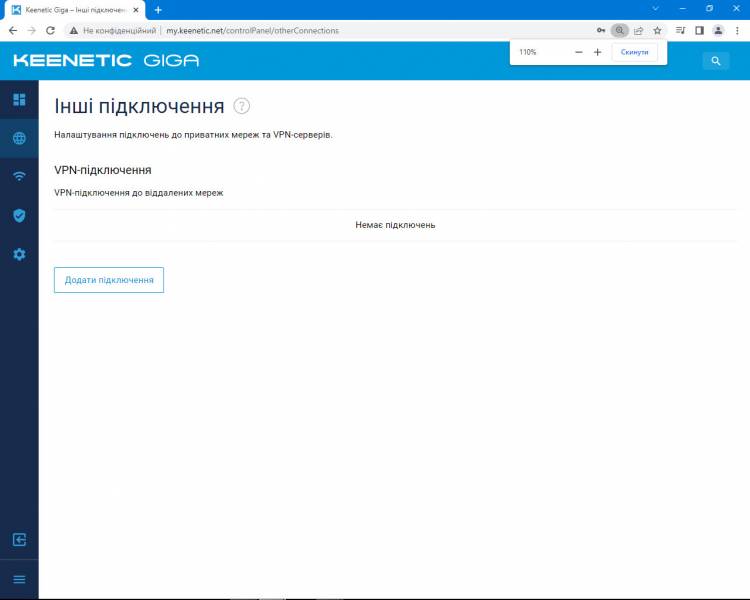
Task: Click the share page icon
Action: point(639,30)
